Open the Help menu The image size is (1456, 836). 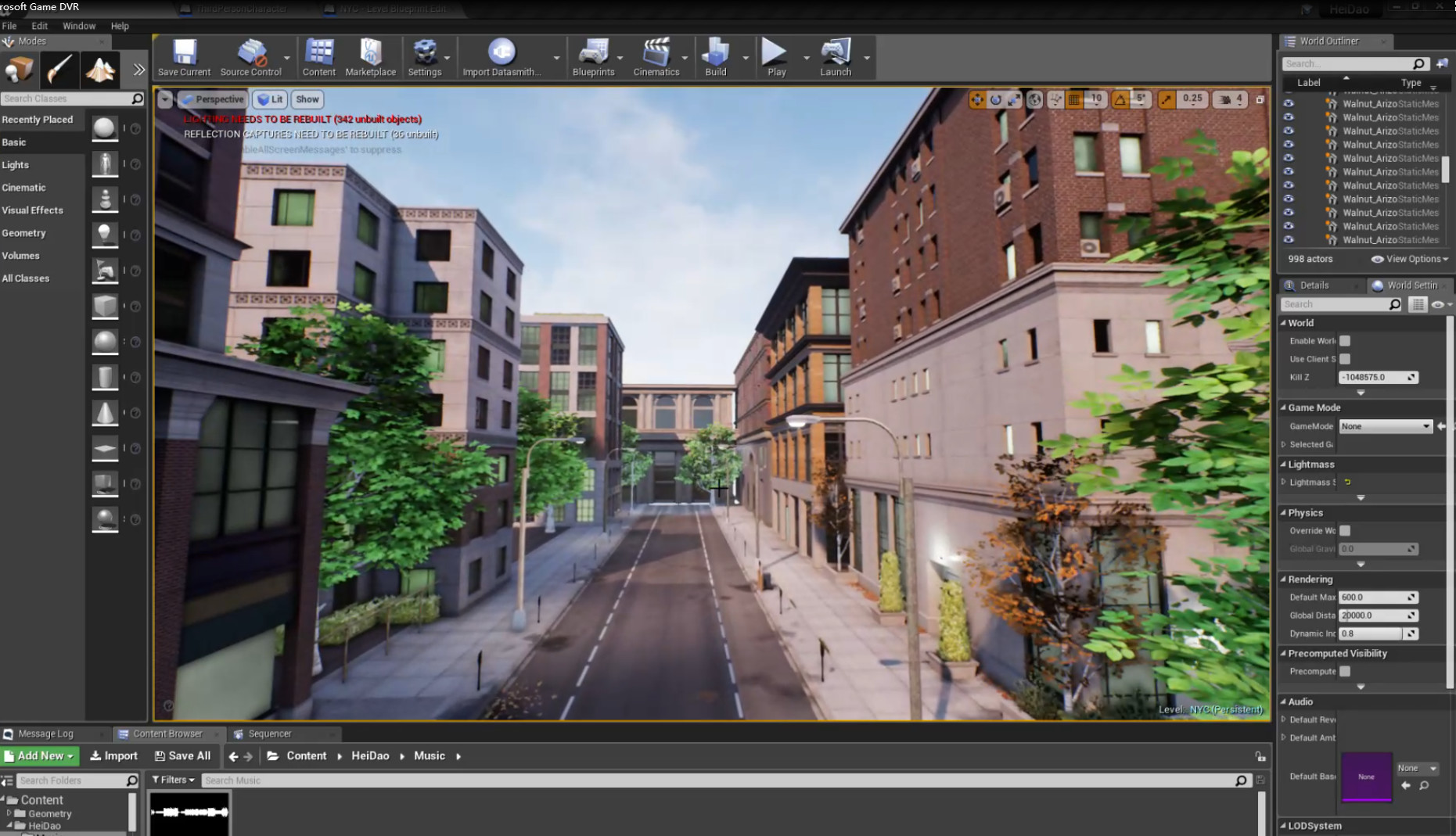120,26
